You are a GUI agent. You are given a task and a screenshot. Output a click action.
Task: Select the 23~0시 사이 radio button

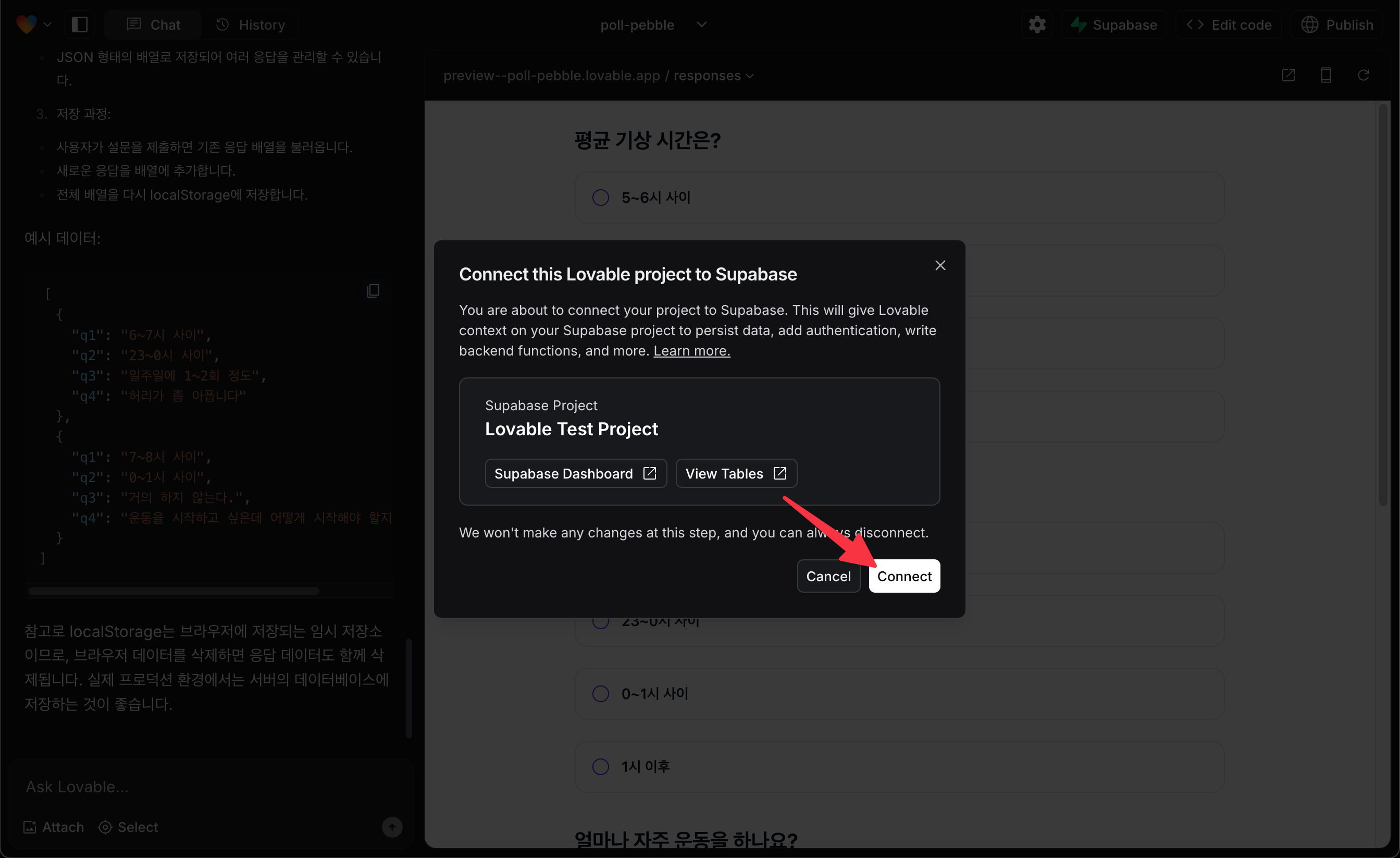click(x=601, y=620)
